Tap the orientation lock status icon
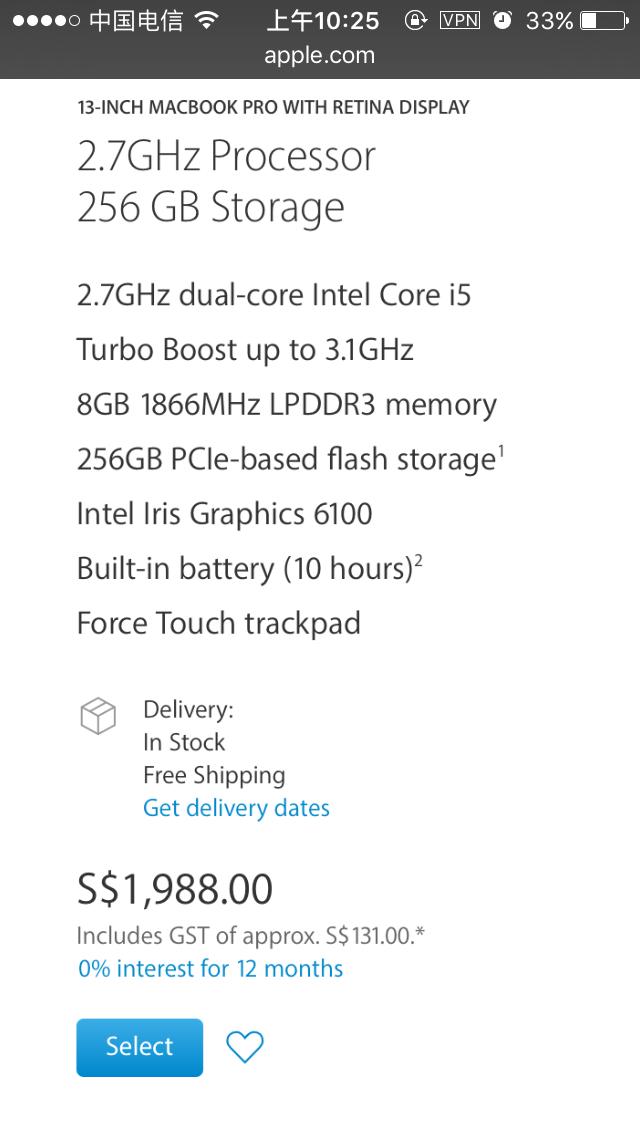 tap(415, 20)
